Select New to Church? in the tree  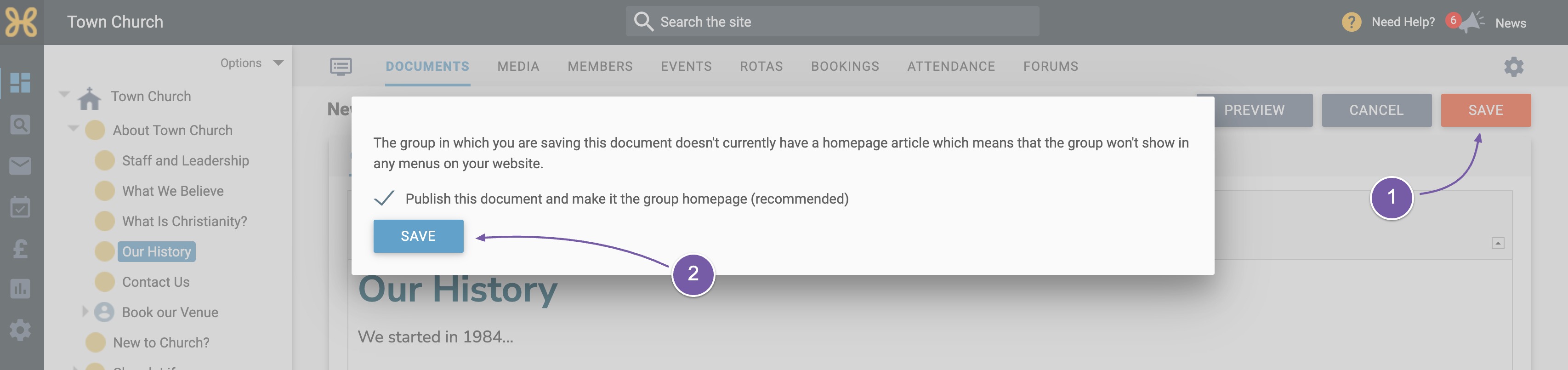[161, 342]
